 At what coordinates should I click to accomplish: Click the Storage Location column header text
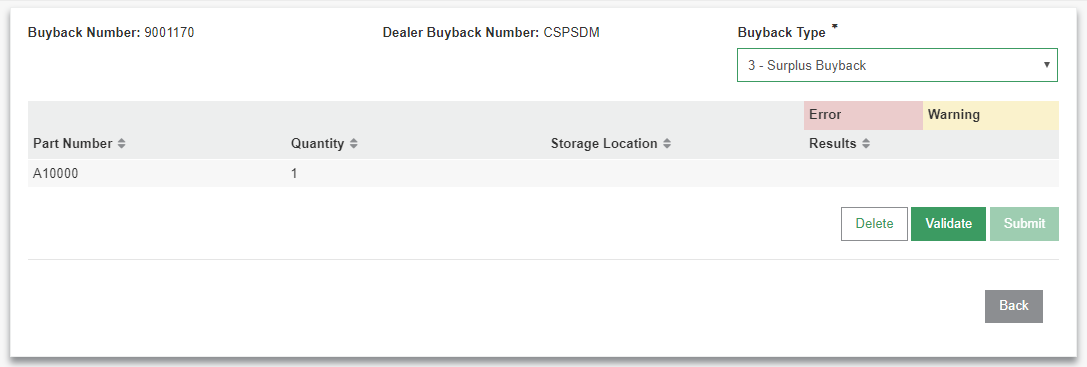(604, 144)
